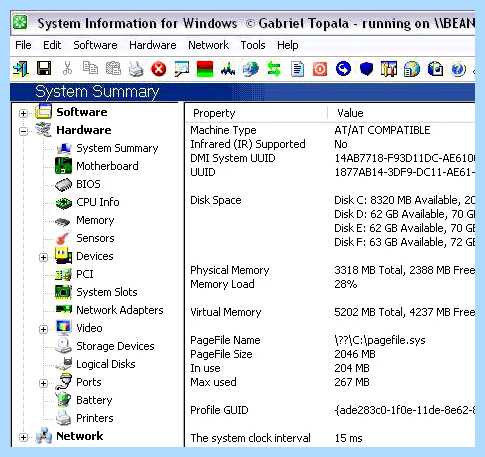The image size is (485, 457).
Task: Open the Edit menu
Action: [x=52, y=45]
